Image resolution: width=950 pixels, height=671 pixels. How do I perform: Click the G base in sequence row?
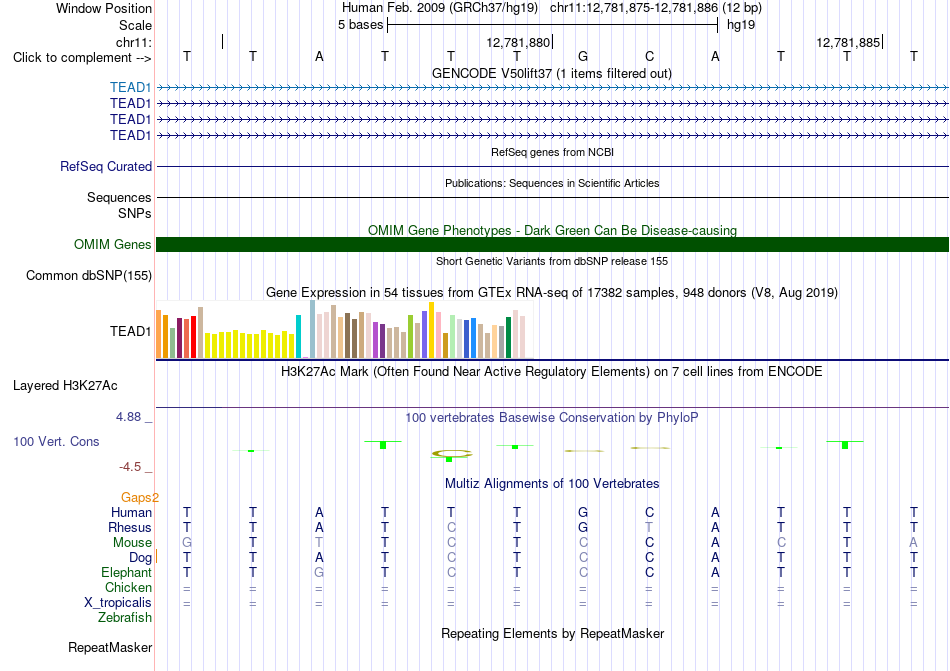click(583, 56)
